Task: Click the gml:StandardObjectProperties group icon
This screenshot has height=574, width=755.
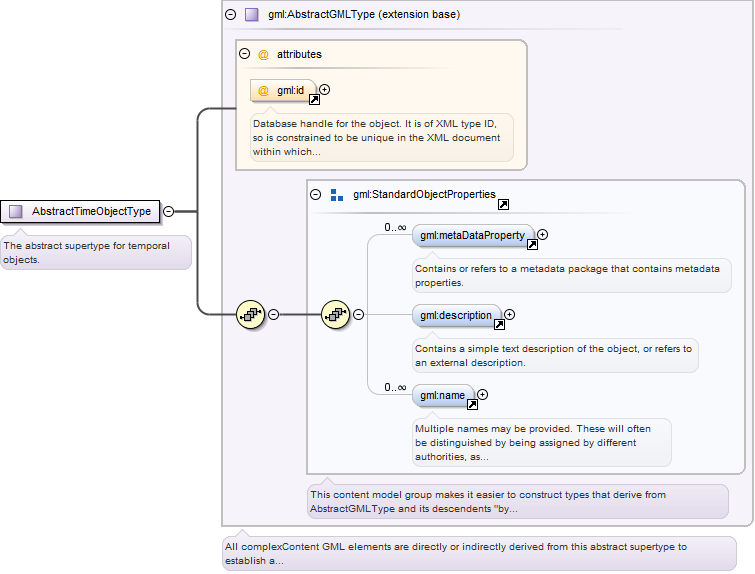Action: 337,195
